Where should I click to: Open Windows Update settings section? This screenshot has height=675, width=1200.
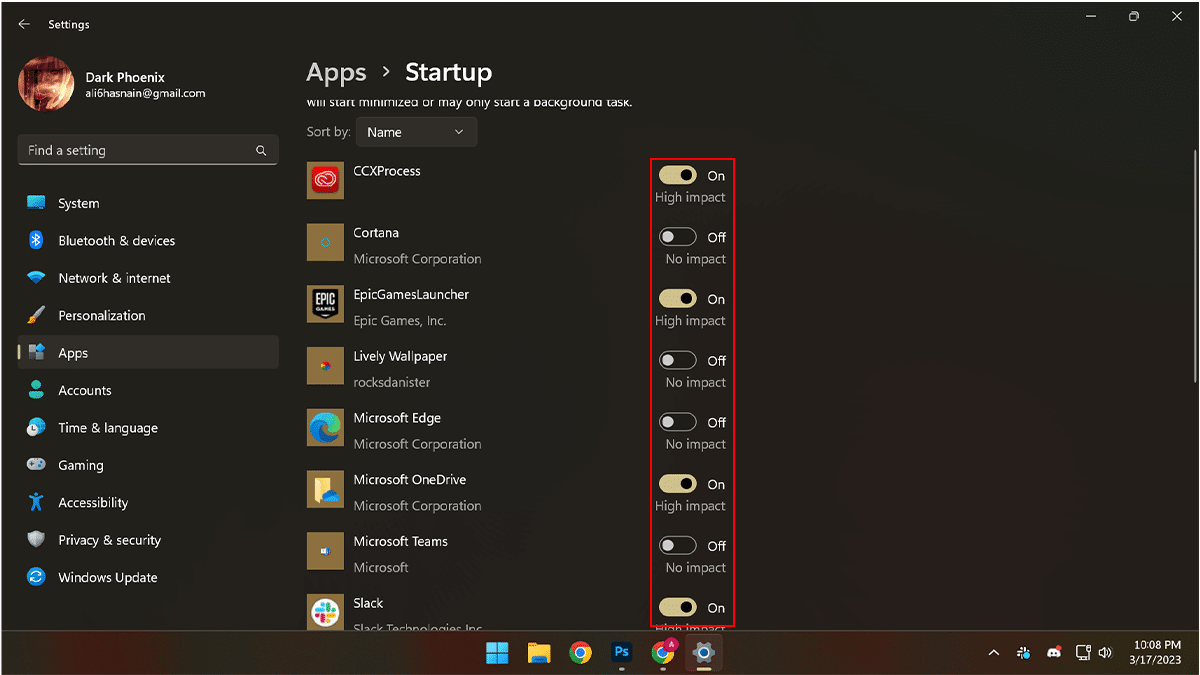point(107,578)
